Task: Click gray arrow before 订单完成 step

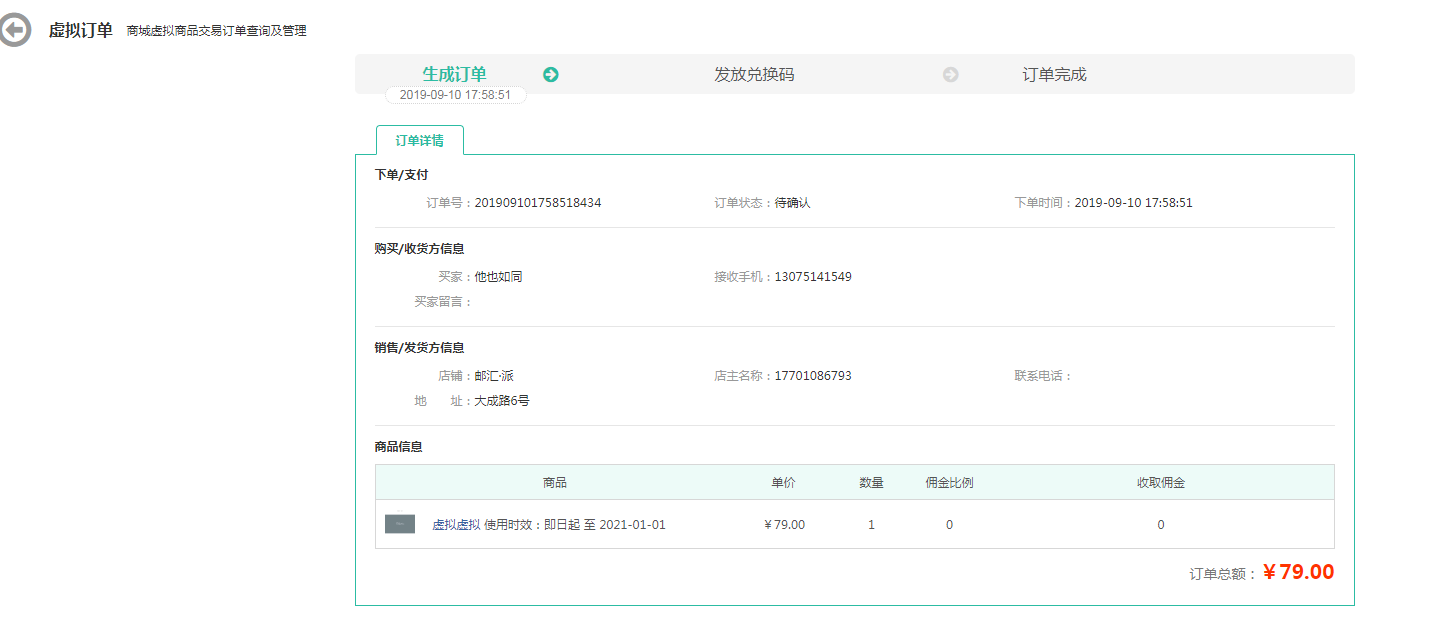Action: 950,75
